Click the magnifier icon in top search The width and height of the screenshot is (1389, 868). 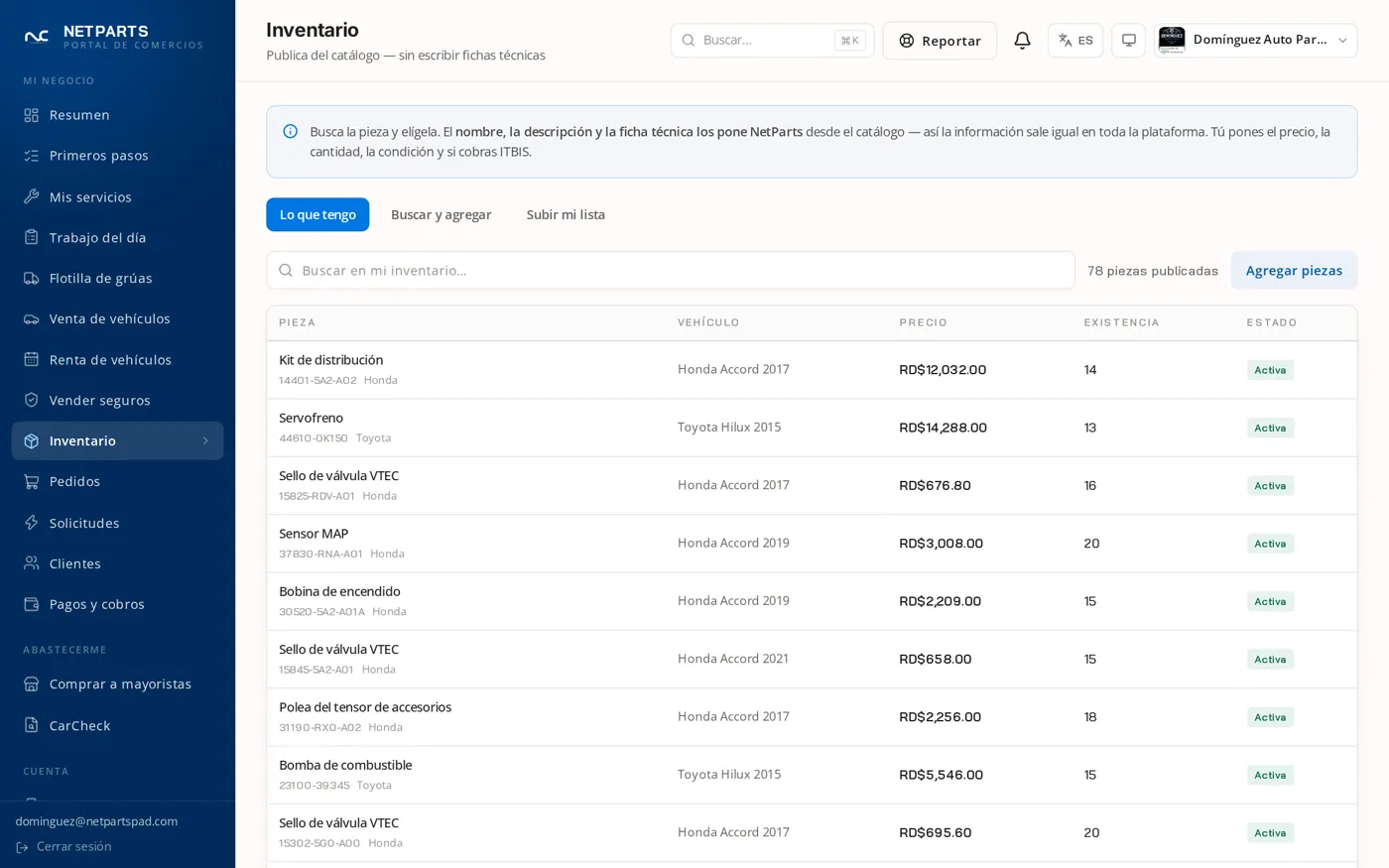688,41
